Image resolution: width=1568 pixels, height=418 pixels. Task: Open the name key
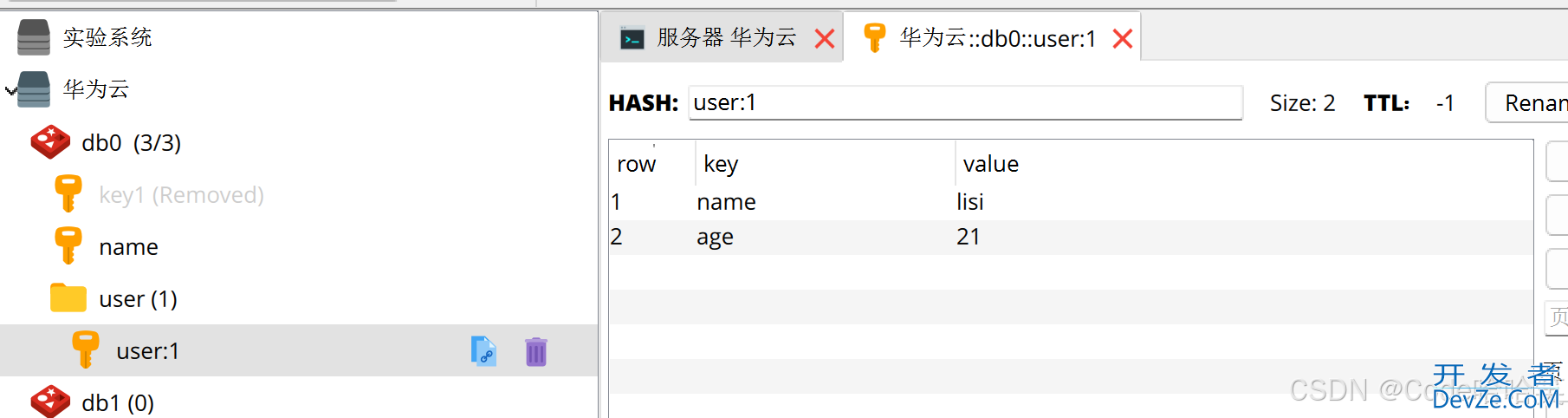pos(128,247)
